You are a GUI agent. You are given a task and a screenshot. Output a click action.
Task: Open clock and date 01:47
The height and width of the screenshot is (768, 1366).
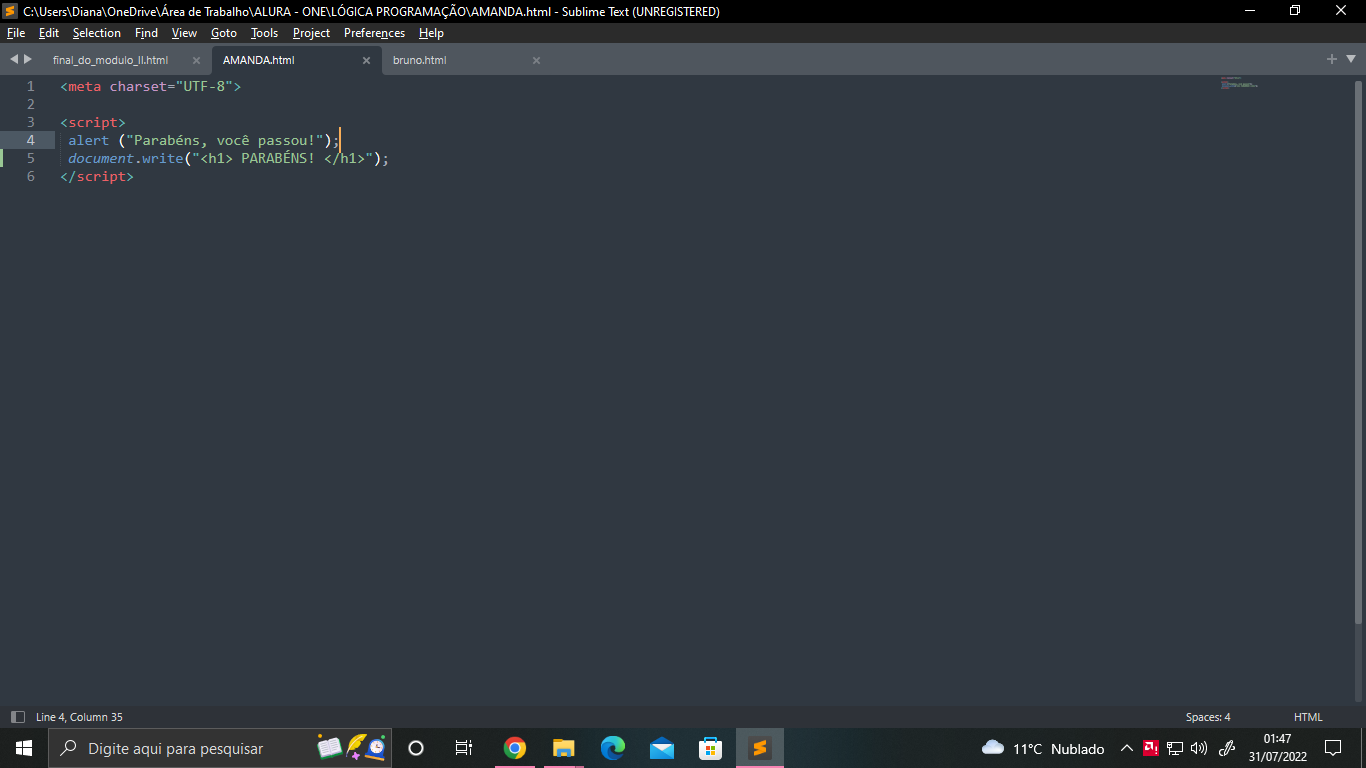click(x=1277, y=748)
